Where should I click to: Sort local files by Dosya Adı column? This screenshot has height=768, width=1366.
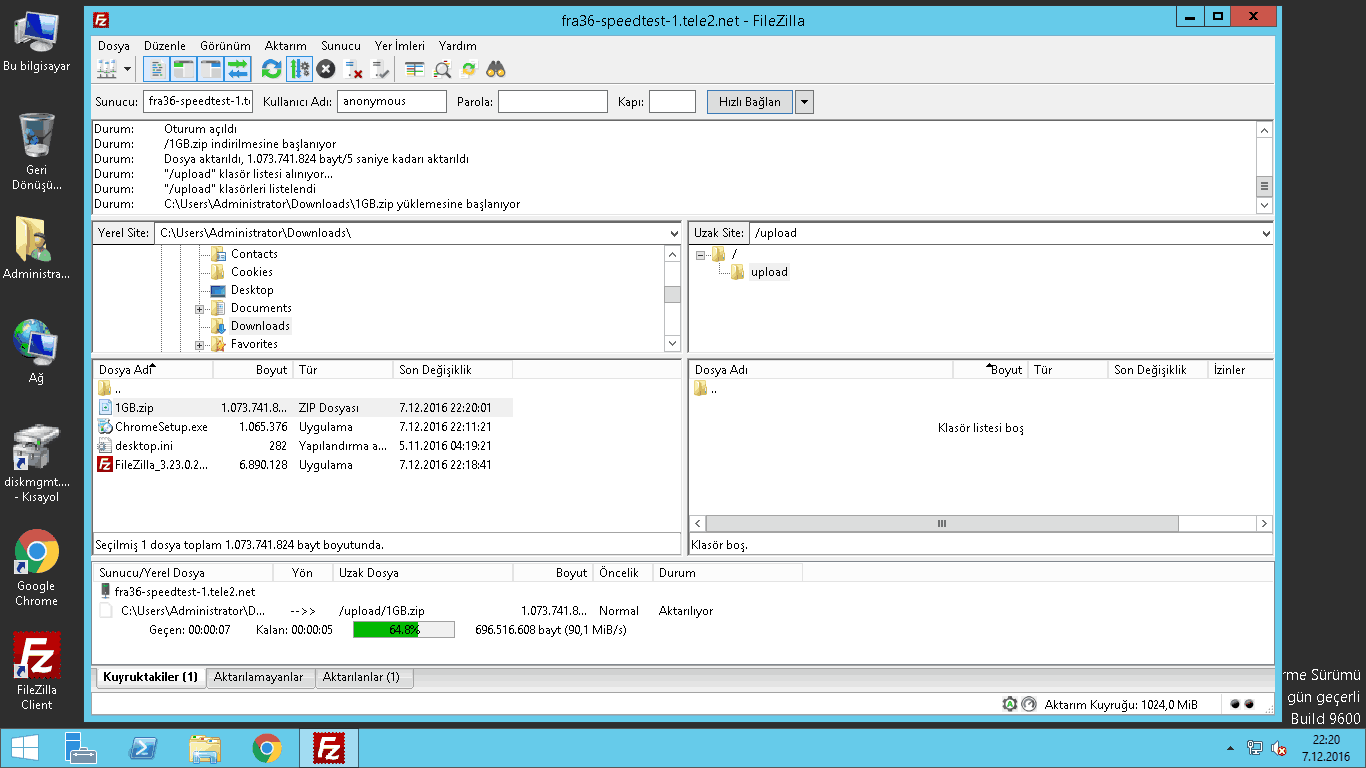click(x=153, y=370)
